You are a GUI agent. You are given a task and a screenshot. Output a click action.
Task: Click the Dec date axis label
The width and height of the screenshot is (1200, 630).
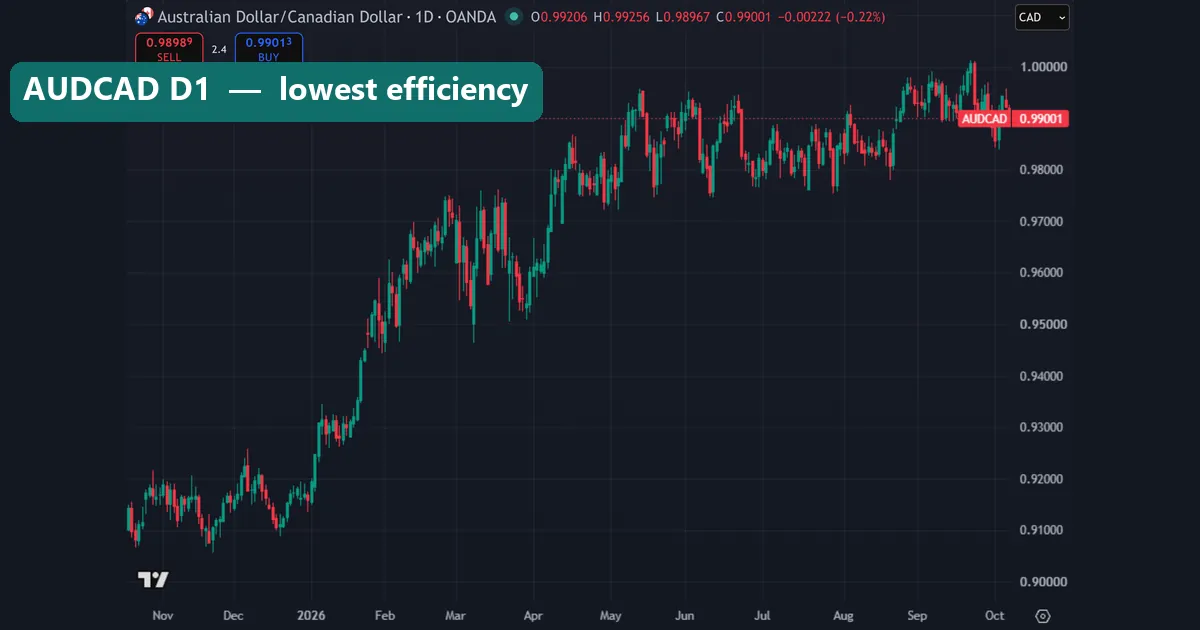(x=233, y=616)
